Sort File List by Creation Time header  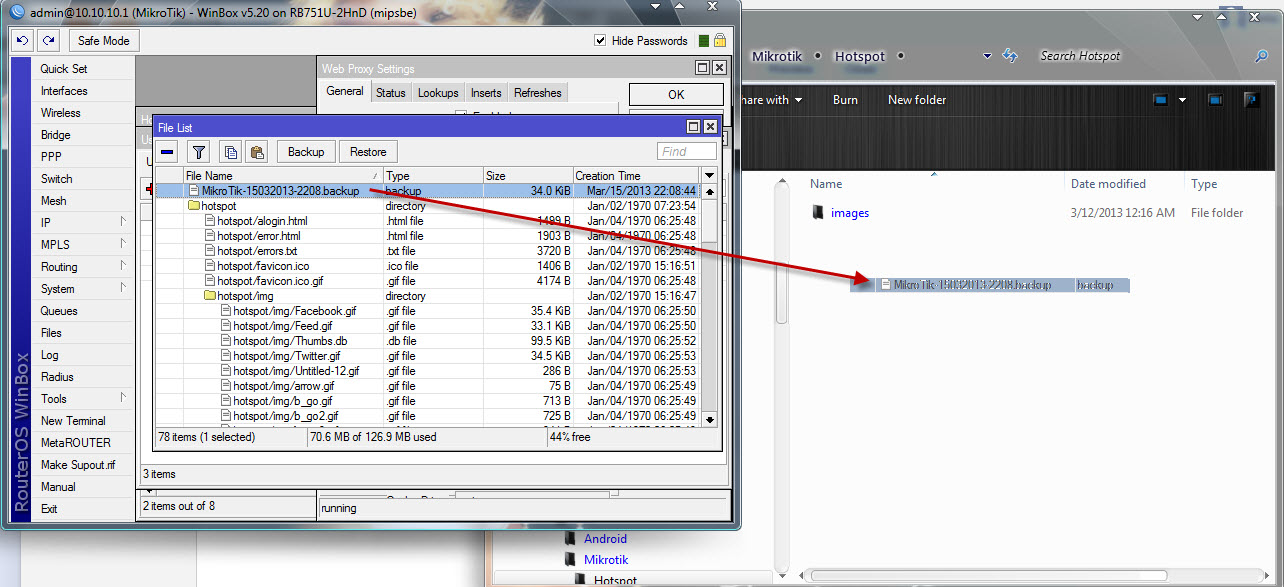click(x=637, y=175)
